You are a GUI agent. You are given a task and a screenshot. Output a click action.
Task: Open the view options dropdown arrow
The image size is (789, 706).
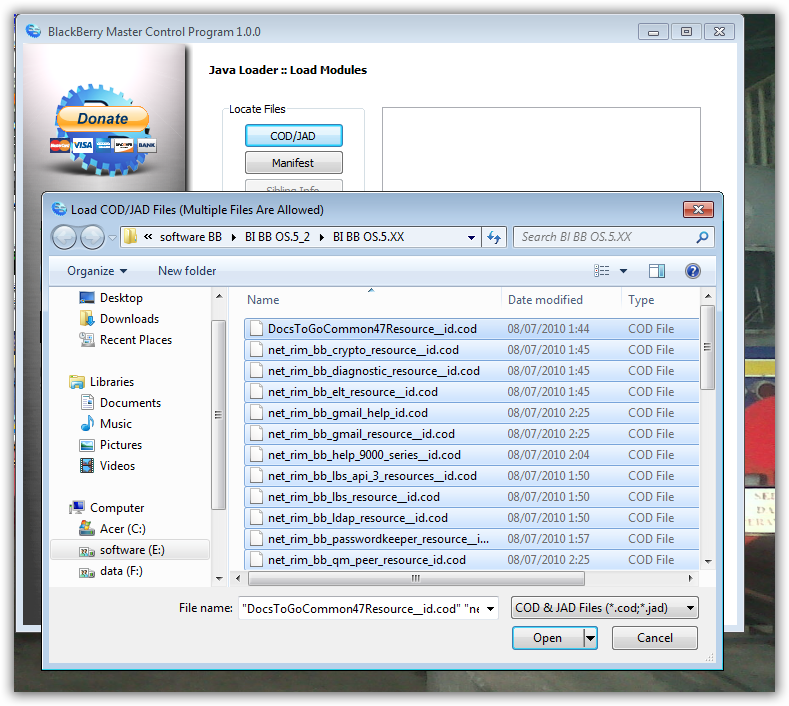623,271
